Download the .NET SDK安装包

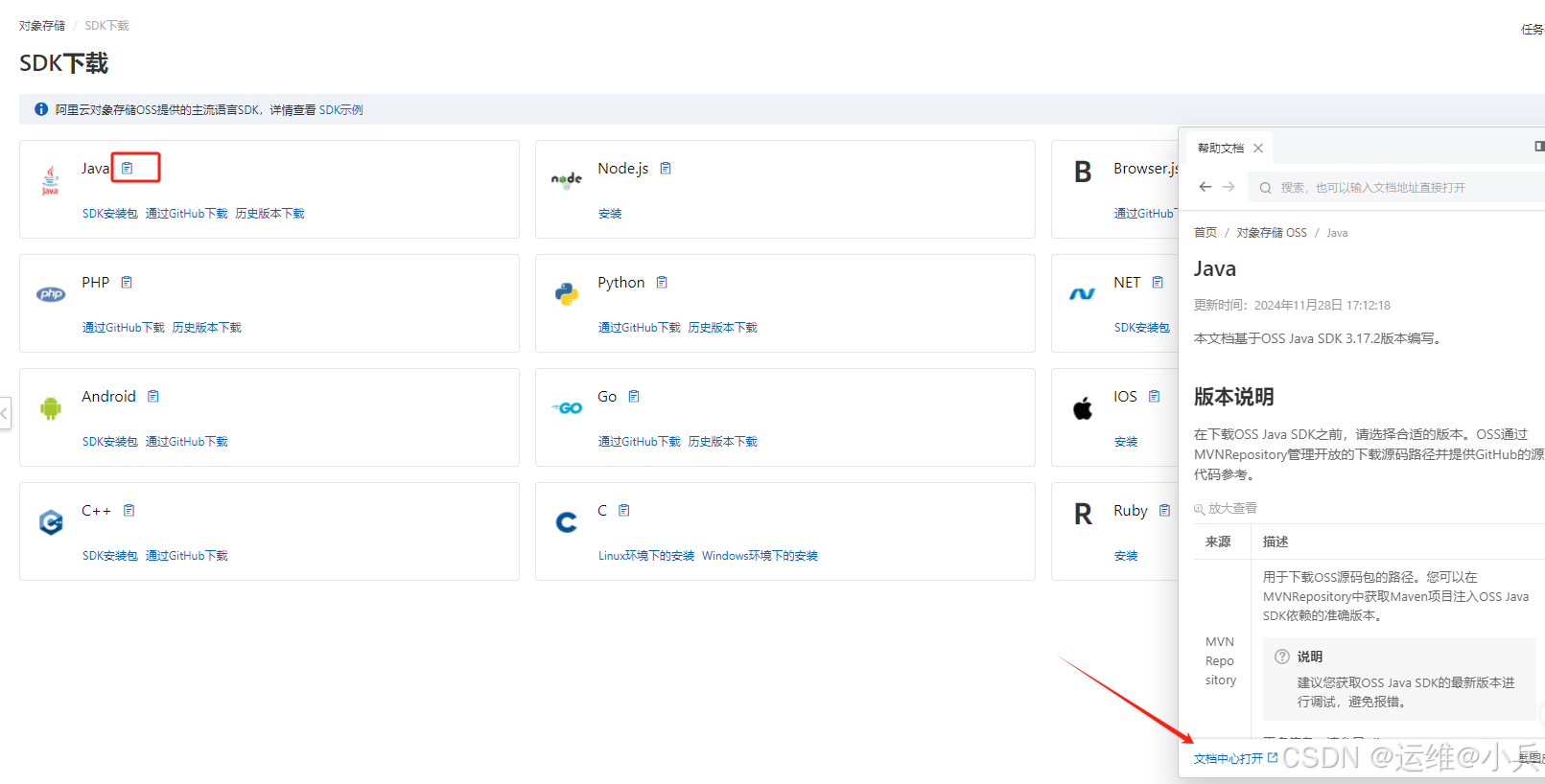[1141, 328]
